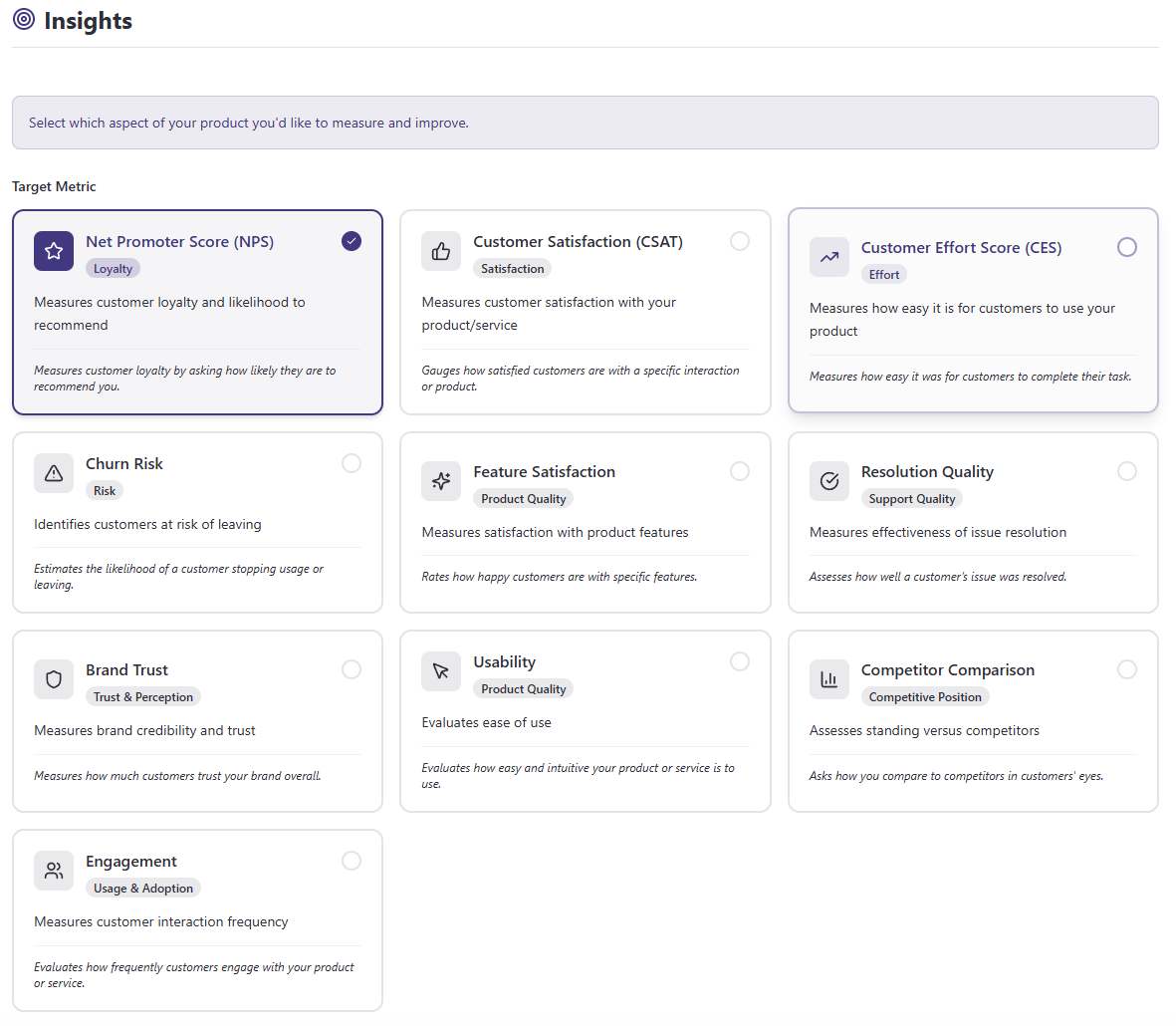Select the Brand Trust radio button

(351, 669)
